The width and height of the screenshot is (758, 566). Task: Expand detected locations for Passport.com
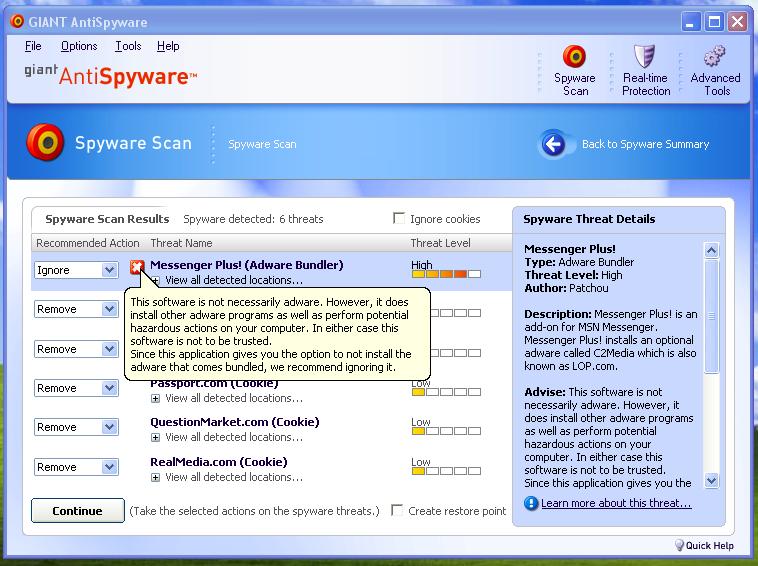pyautogui.click(x=155, y=399)
